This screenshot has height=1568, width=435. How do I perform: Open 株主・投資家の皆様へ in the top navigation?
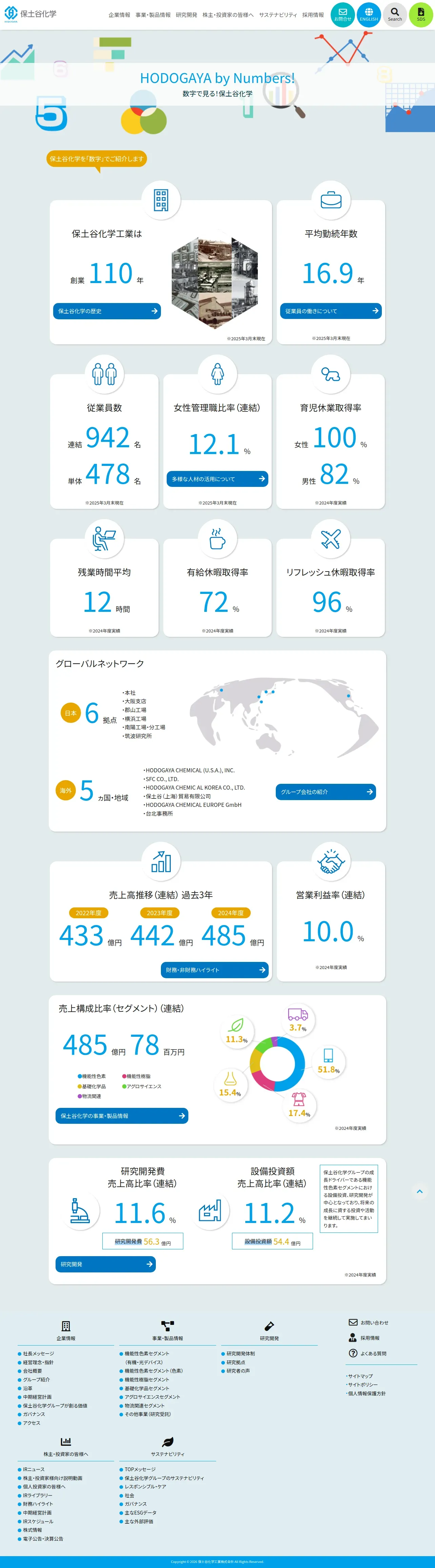pos(228,15)
